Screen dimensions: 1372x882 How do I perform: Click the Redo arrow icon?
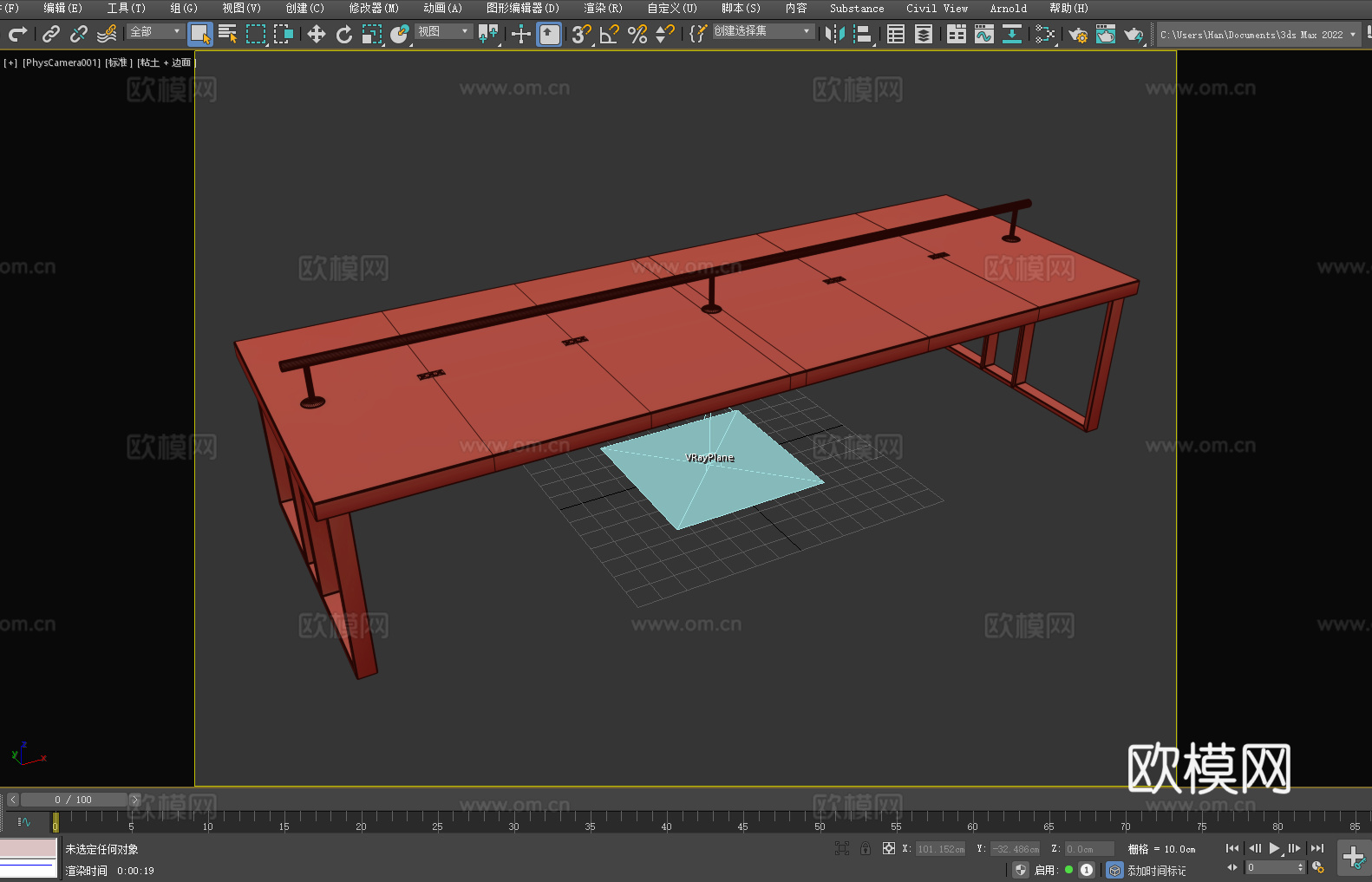[17, 34]
